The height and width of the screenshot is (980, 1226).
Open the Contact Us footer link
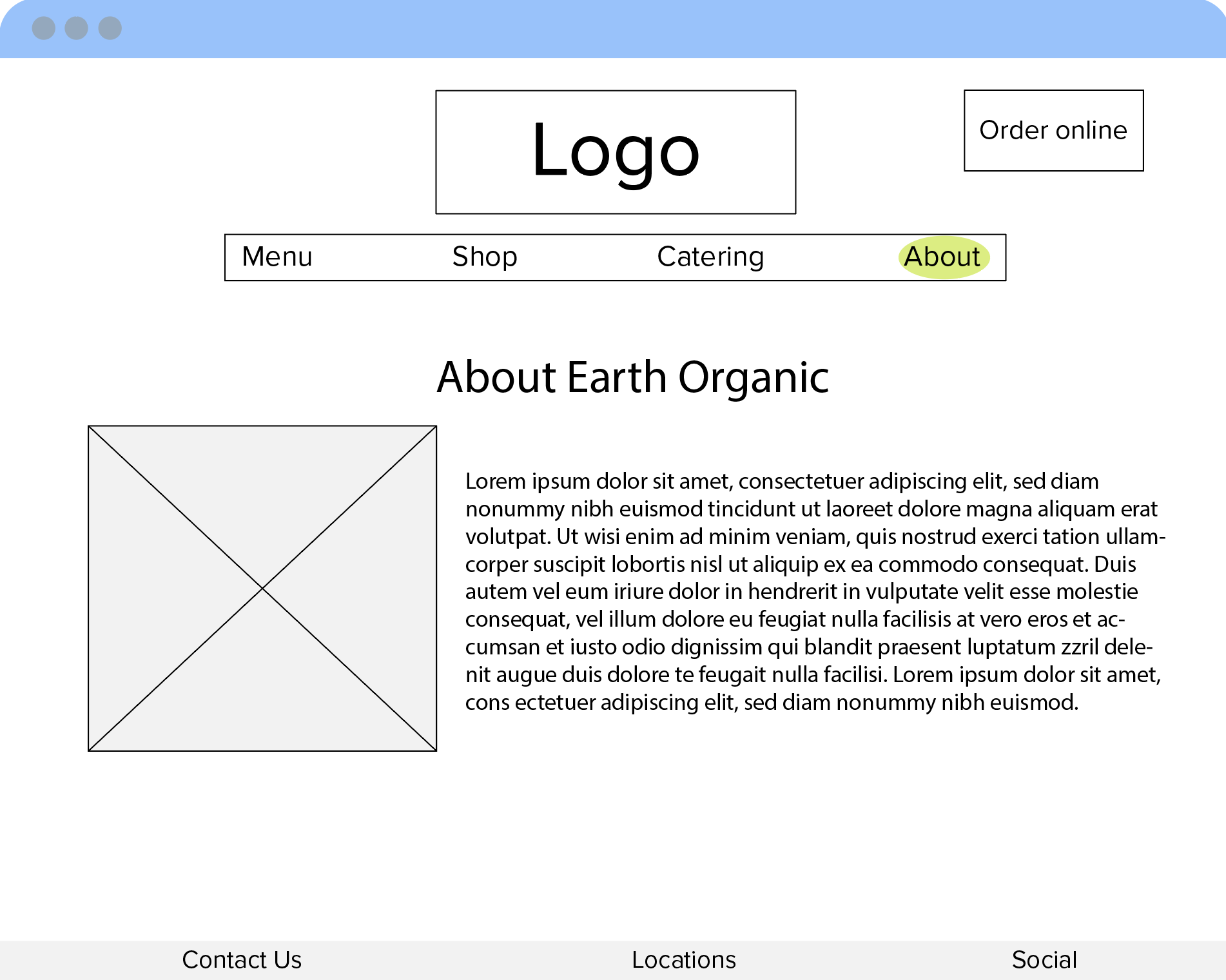[x=242, y=960]
